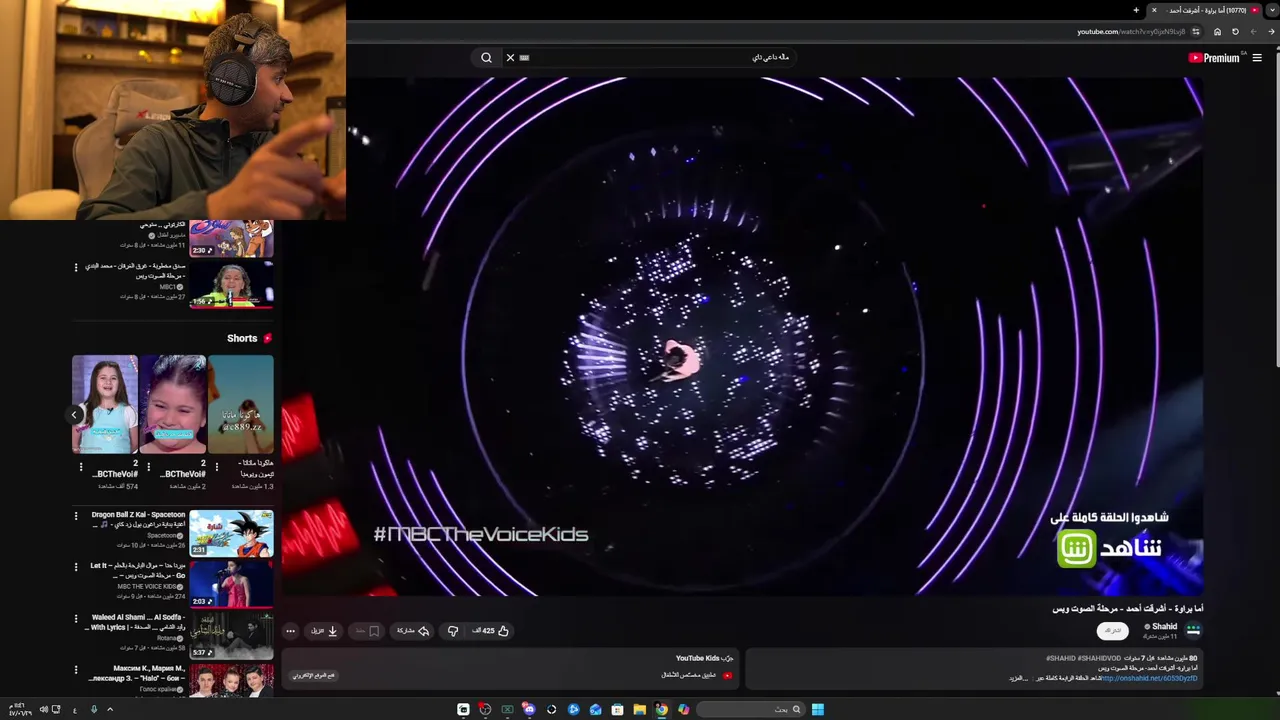Open a new browser tab

point(1136,10)
